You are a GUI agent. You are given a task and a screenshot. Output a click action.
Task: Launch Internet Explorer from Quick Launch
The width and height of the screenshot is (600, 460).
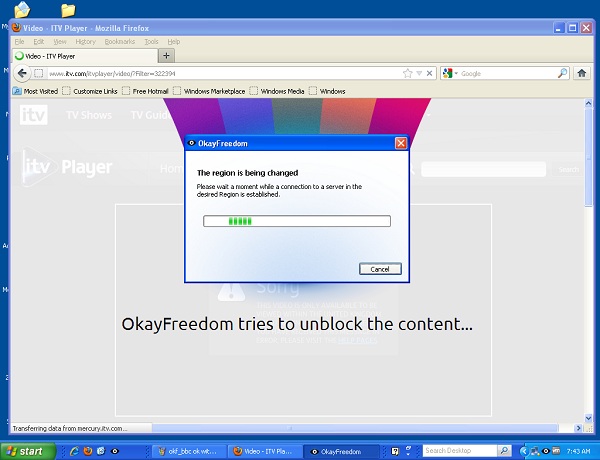pyautogui.click(x=74, y=451)
